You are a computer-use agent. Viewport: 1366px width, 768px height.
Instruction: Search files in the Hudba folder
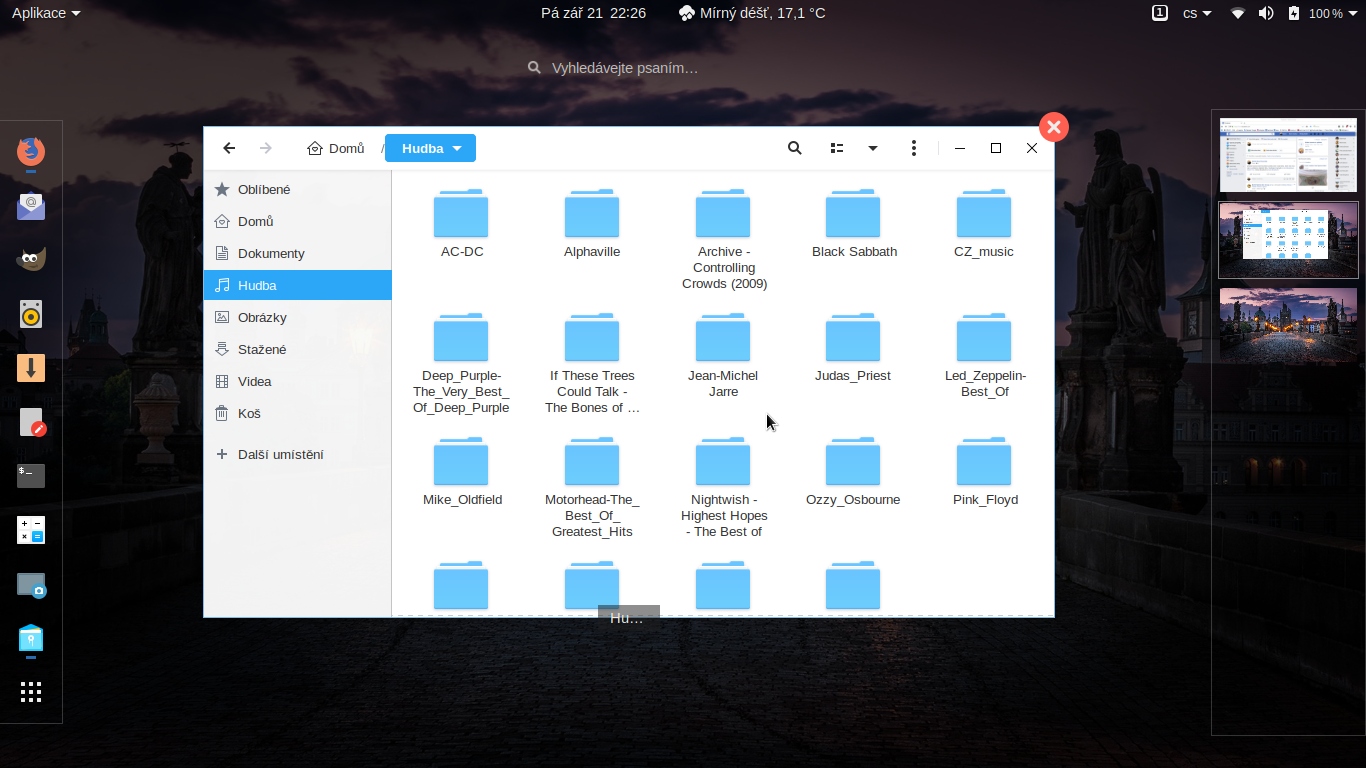click(795, 148)
